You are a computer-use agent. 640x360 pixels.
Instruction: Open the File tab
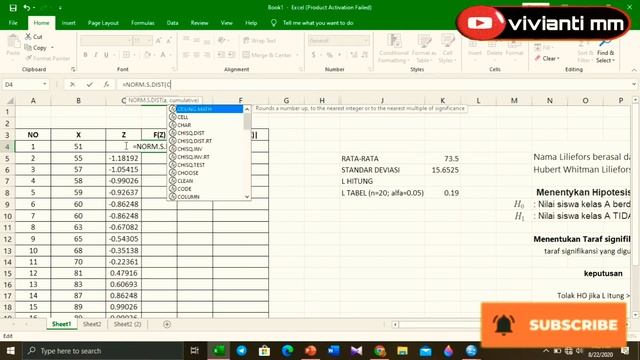[x=13, y=23]
